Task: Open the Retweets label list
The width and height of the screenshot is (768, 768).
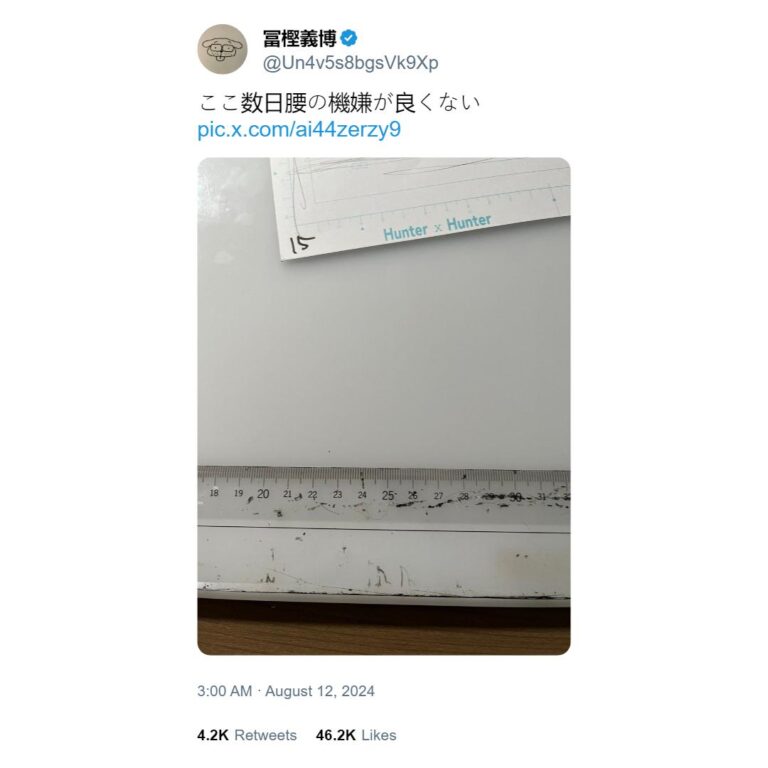Action: (x=265, y=735)
